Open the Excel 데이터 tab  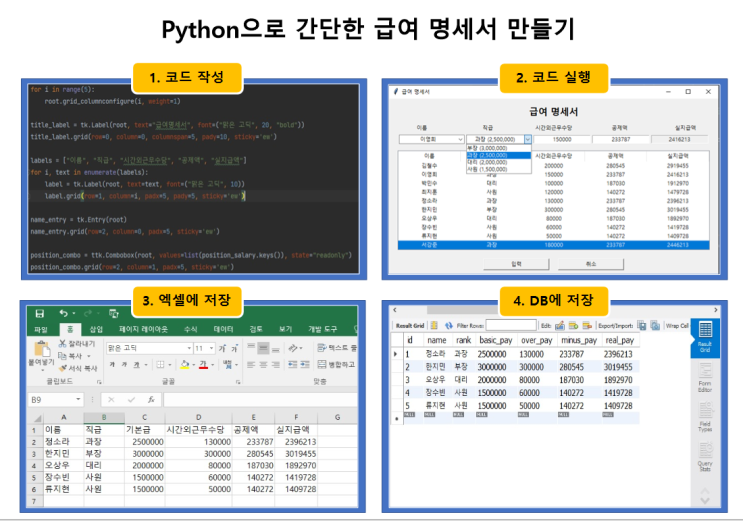point(223,329)
